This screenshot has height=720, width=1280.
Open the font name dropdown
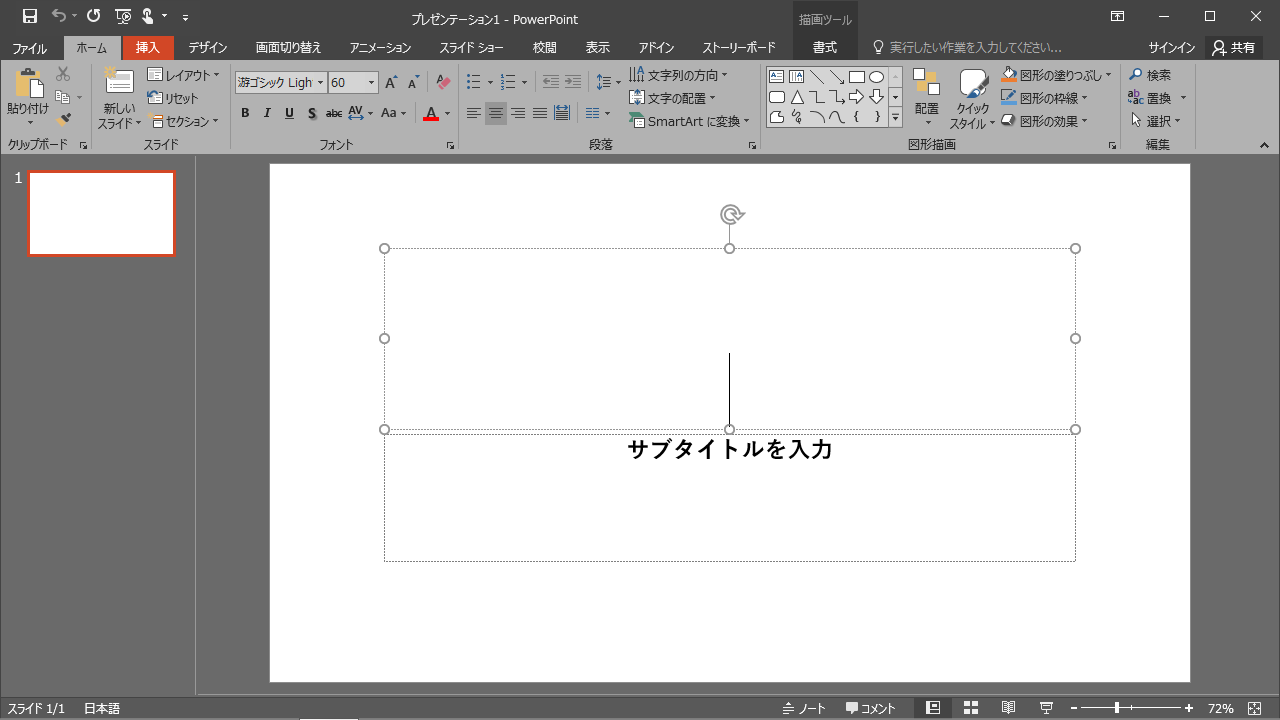click(321, 83)
